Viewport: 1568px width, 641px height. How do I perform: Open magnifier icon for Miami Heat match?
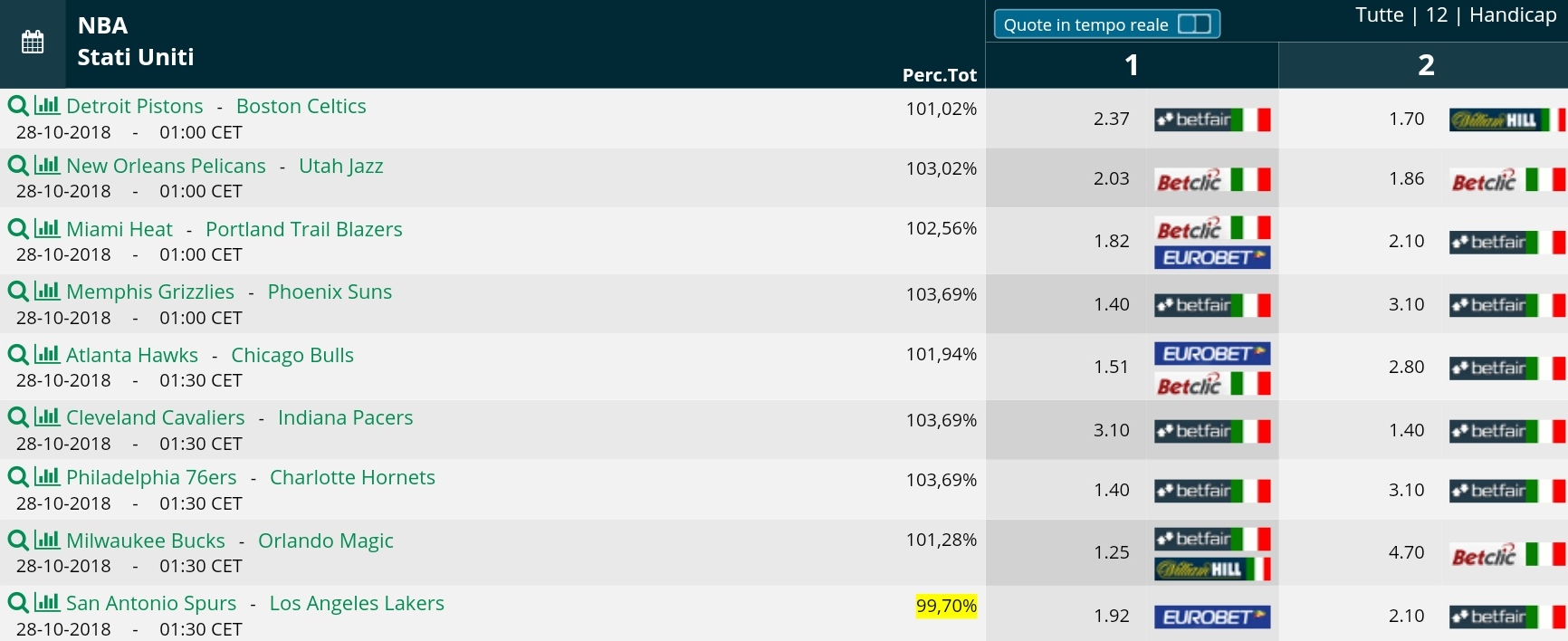click(x=17, y=229)
